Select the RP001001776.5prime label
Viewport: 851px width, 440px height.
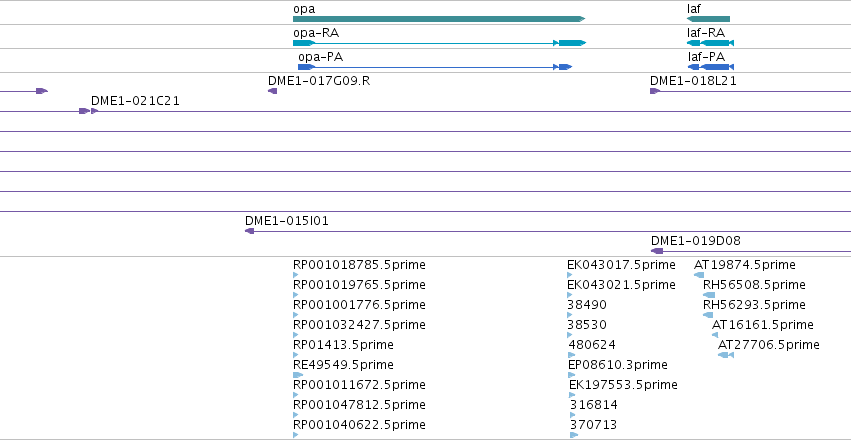point(359,305)
